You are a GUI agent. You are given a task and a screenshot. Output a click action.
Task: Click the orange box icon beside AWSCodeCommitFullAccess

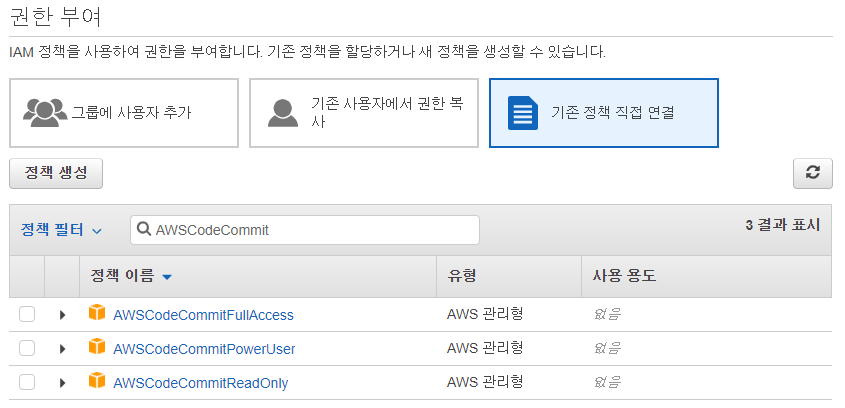97,312
